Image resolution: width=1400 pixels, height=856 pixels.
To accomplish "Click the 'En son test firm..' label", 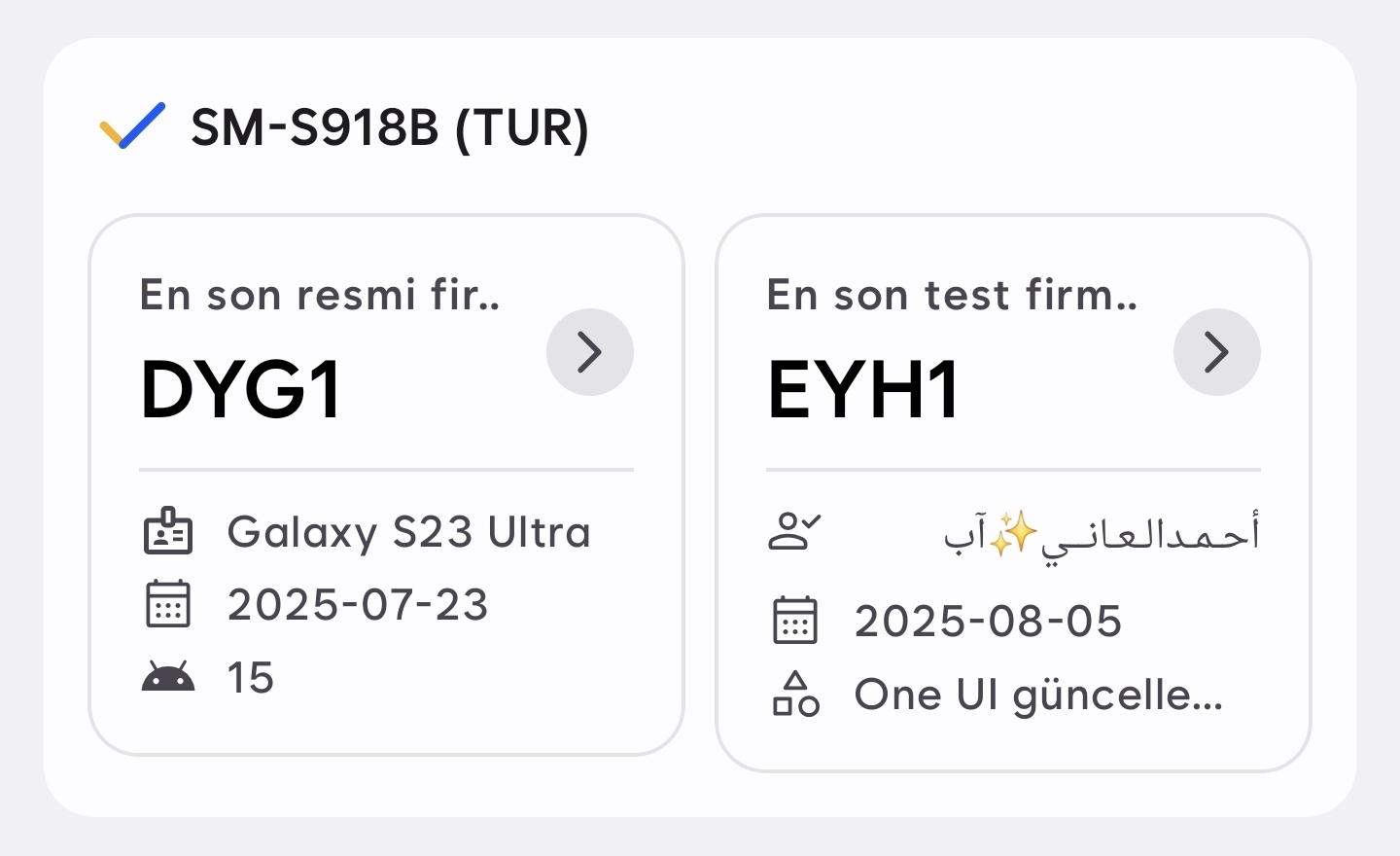I will 952,295.
